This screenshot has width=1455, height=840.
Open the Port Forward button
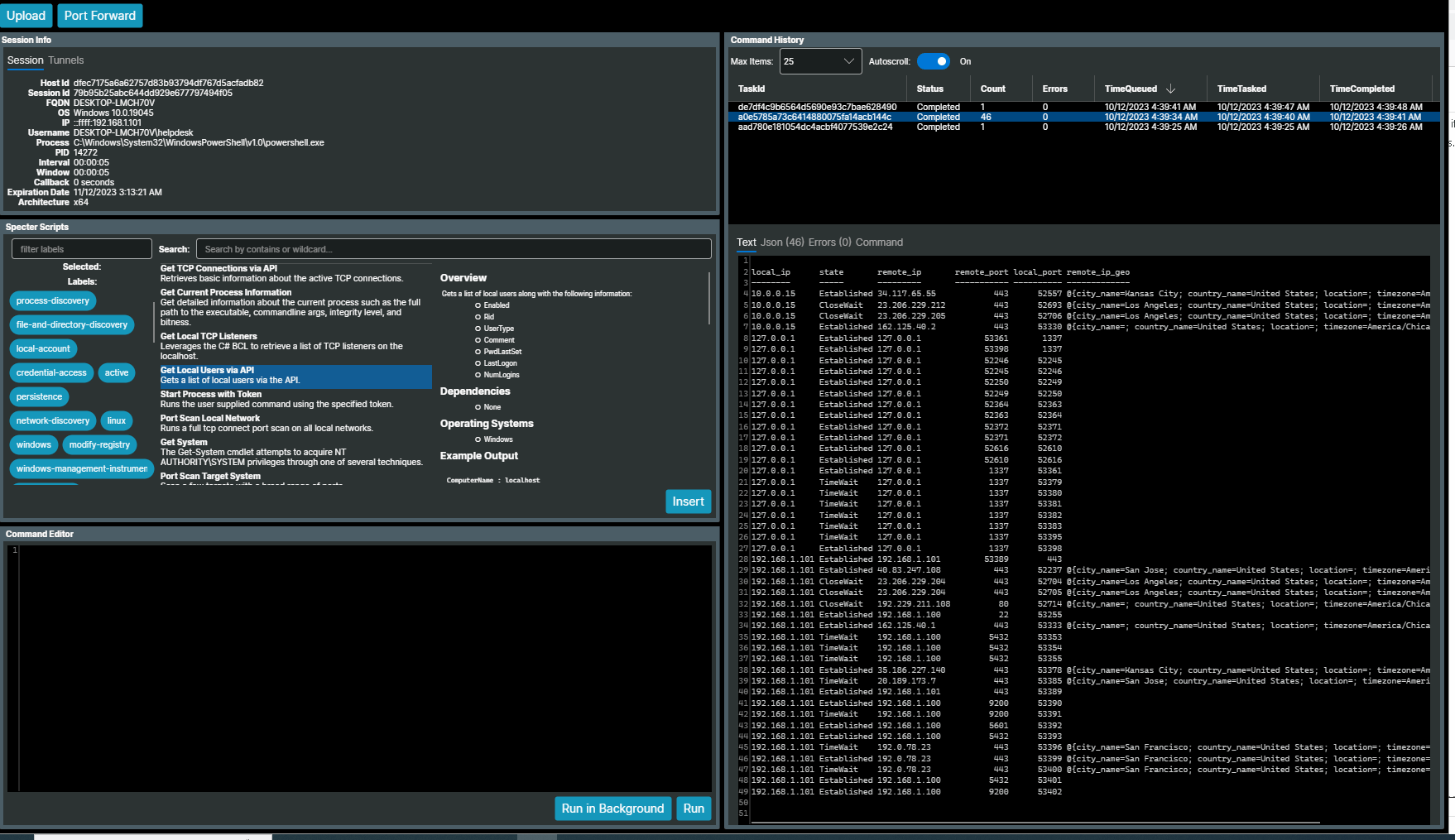(x=100, y=16)
